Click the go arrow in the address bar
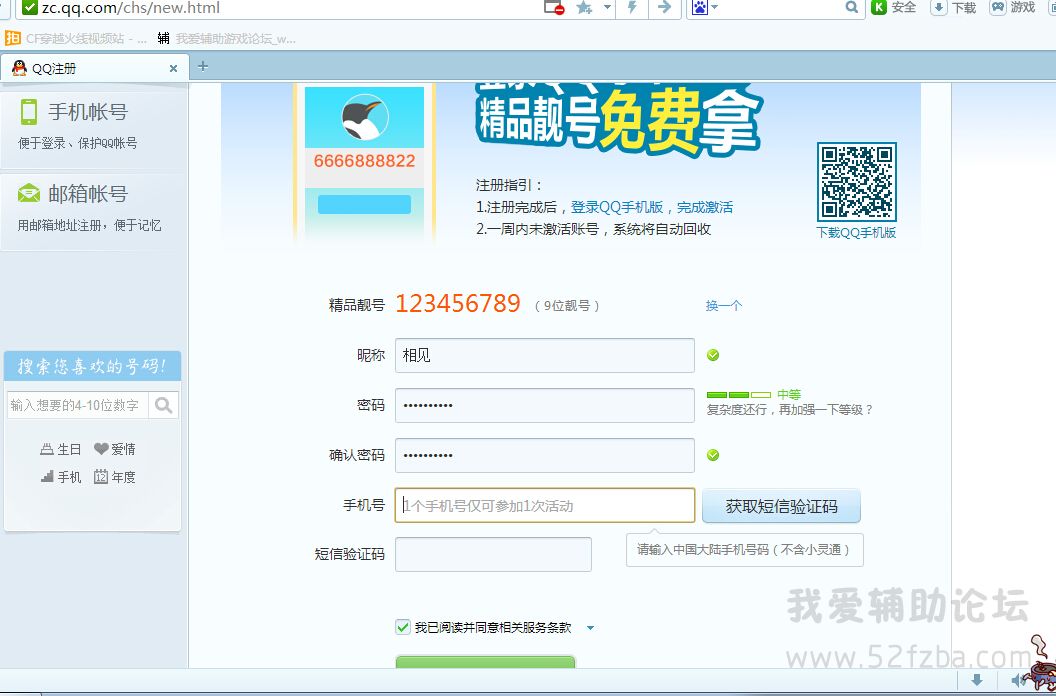 click(664, 7)
